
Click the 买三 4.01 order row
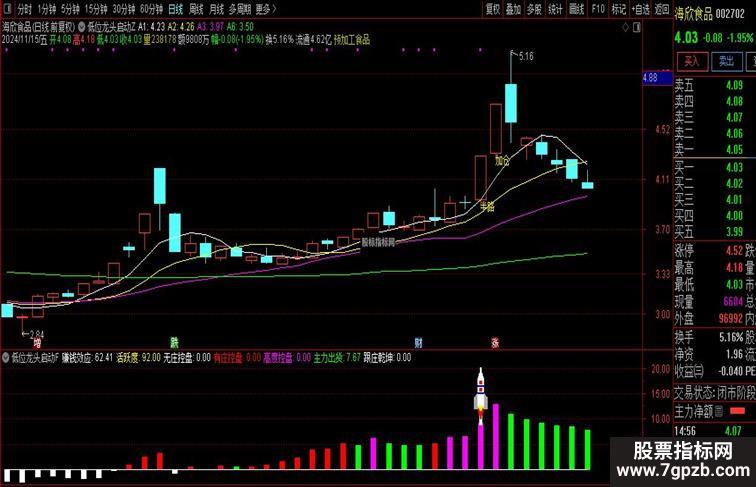pyautogui.click(x=709, y=199)
